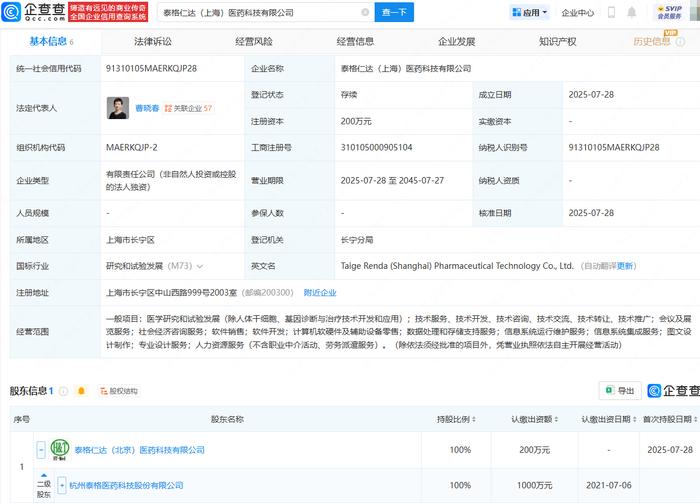700x504 pixels.
Task: Open the Qcc.com logo home link
Action: tap(34, 12)
